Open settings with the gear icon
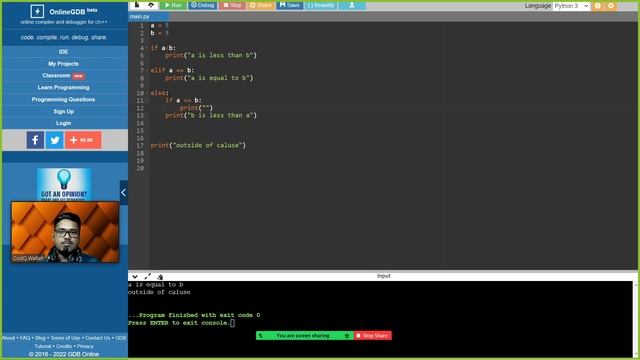Viewport: 640px width, 360px height. click(x=611, y=6)
